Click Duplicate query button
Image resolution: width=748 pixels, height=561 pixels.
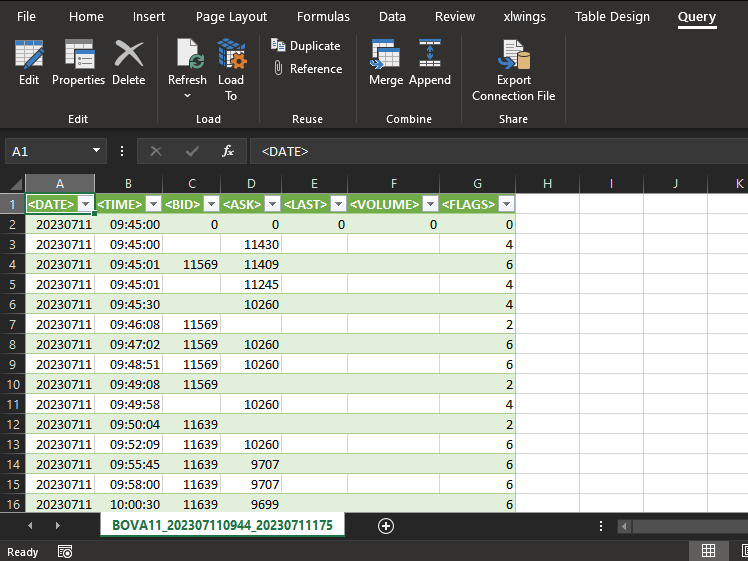pyautogui.click(x=306, y=46)
